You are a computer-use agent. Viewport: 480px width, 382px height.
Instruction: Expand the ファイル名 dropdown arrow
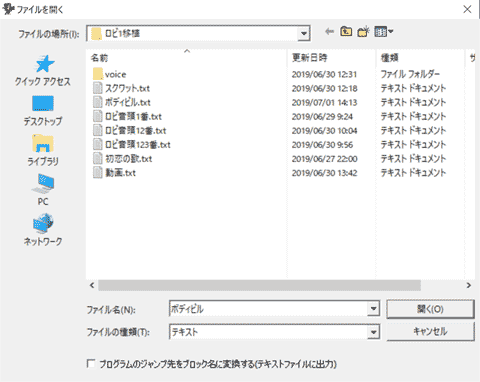point(373,309)
